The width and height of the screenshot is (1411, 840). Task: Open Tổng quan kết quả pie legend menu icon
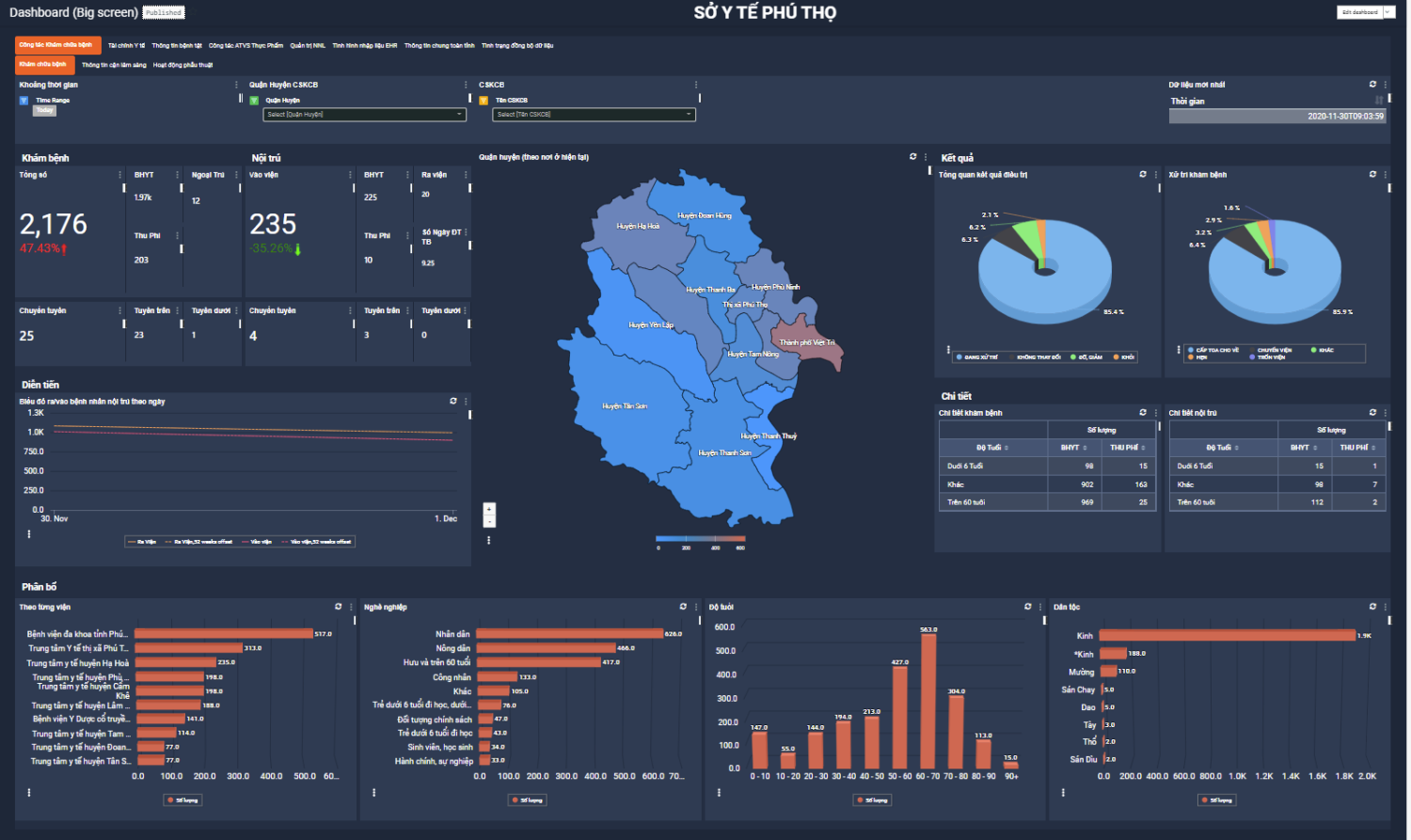click(x=948, y=350)
